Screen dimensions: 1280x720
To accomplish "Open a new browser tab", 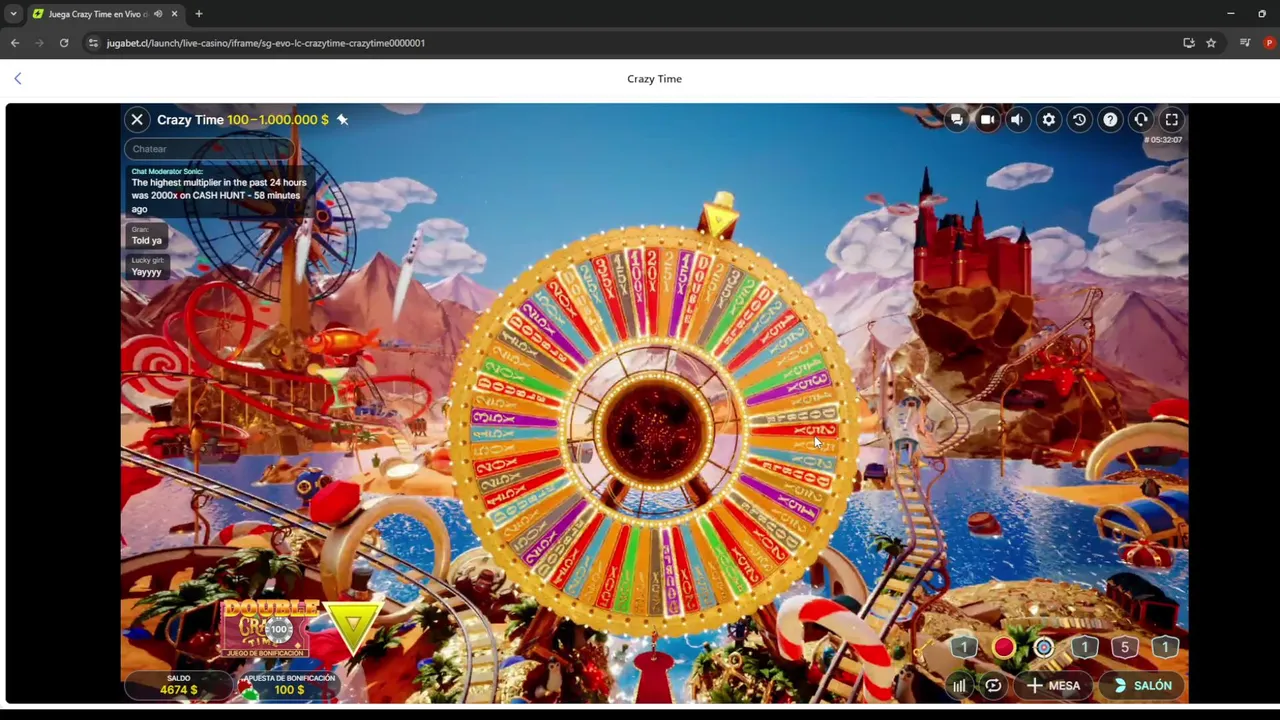I will point(199,14).
